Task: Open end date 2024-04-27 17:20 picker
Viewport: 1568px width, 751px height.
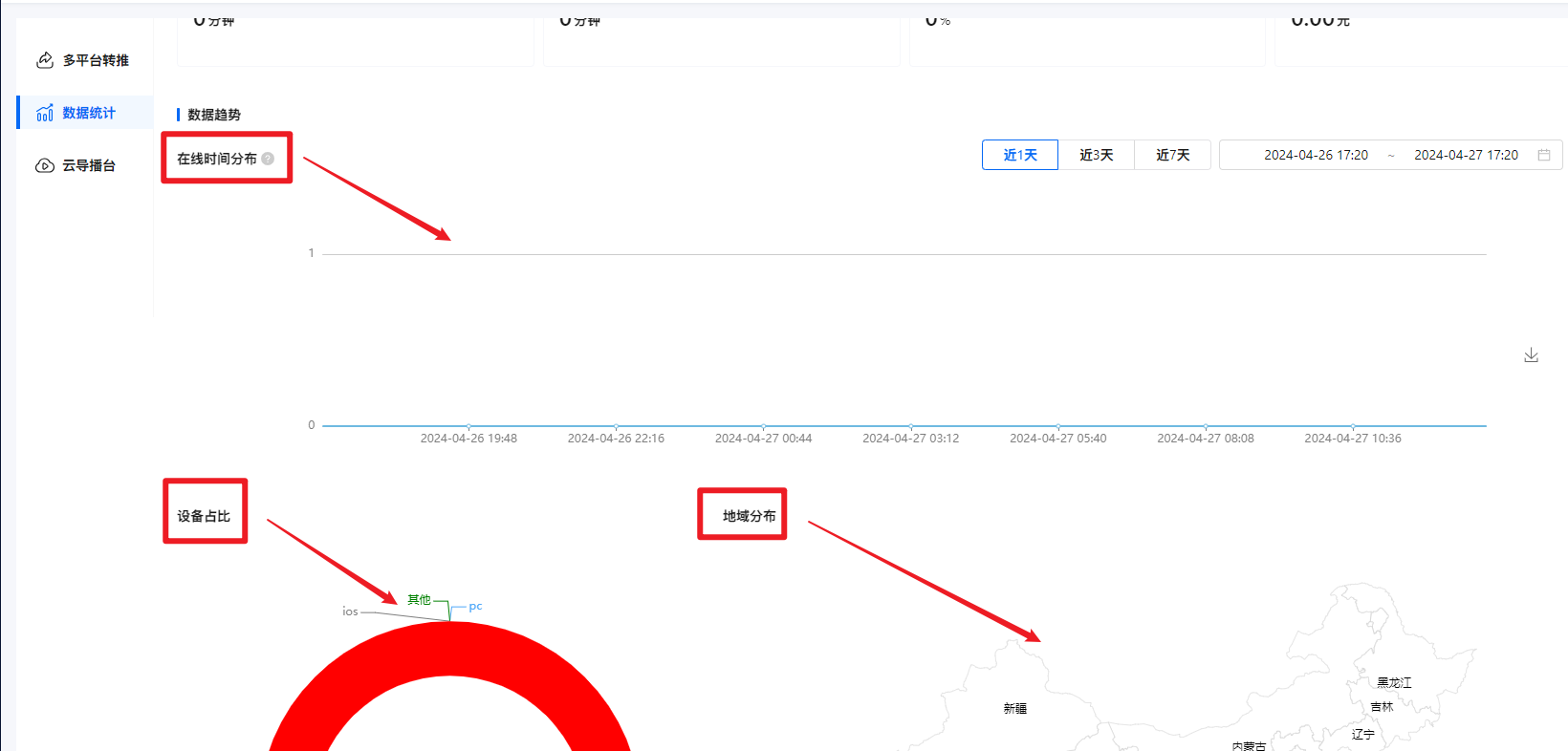Action: click(1466, 155)
